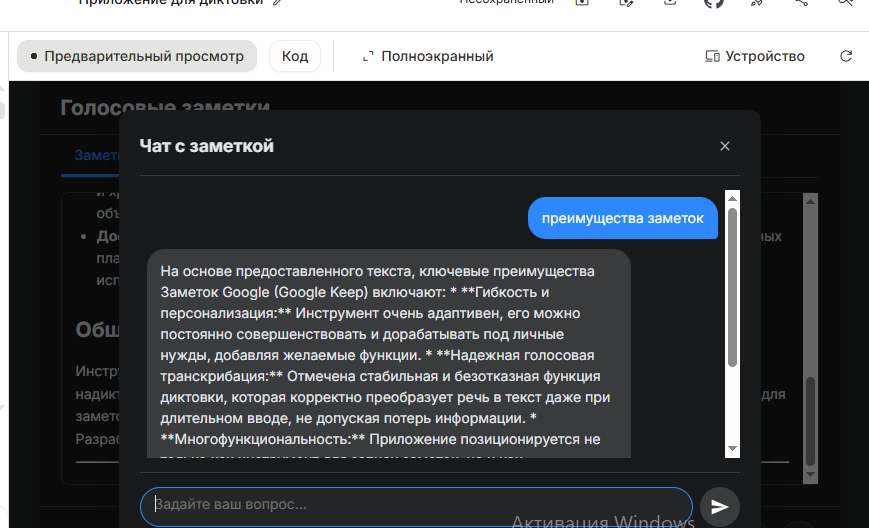Click the 'Чат с заметкой' dialog title
The height and width of the screenshot is (528, 869).
coord(207,146)
